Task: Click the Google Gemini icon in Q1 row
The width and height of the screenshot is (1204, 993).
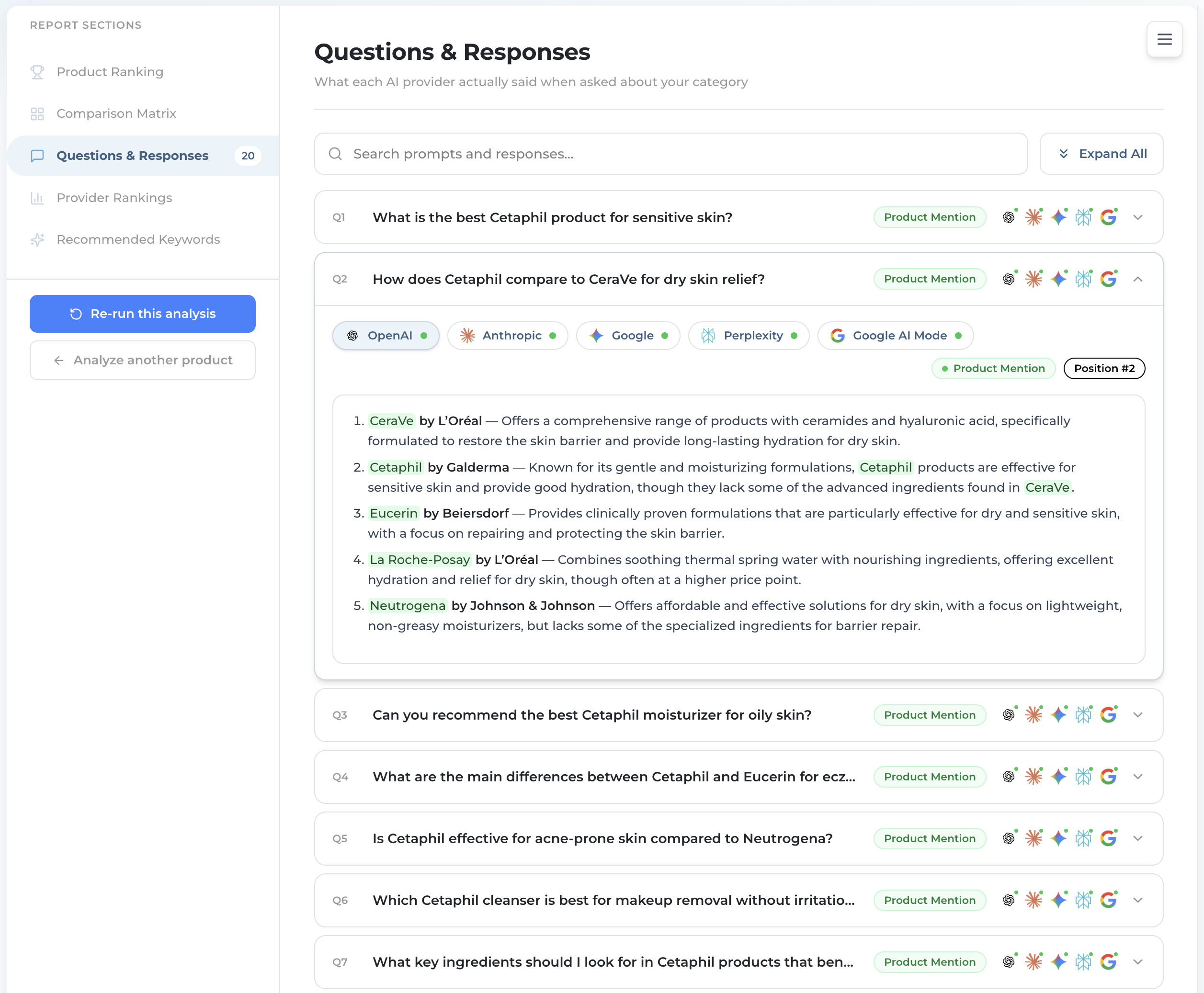Action: pos(1059,217)
